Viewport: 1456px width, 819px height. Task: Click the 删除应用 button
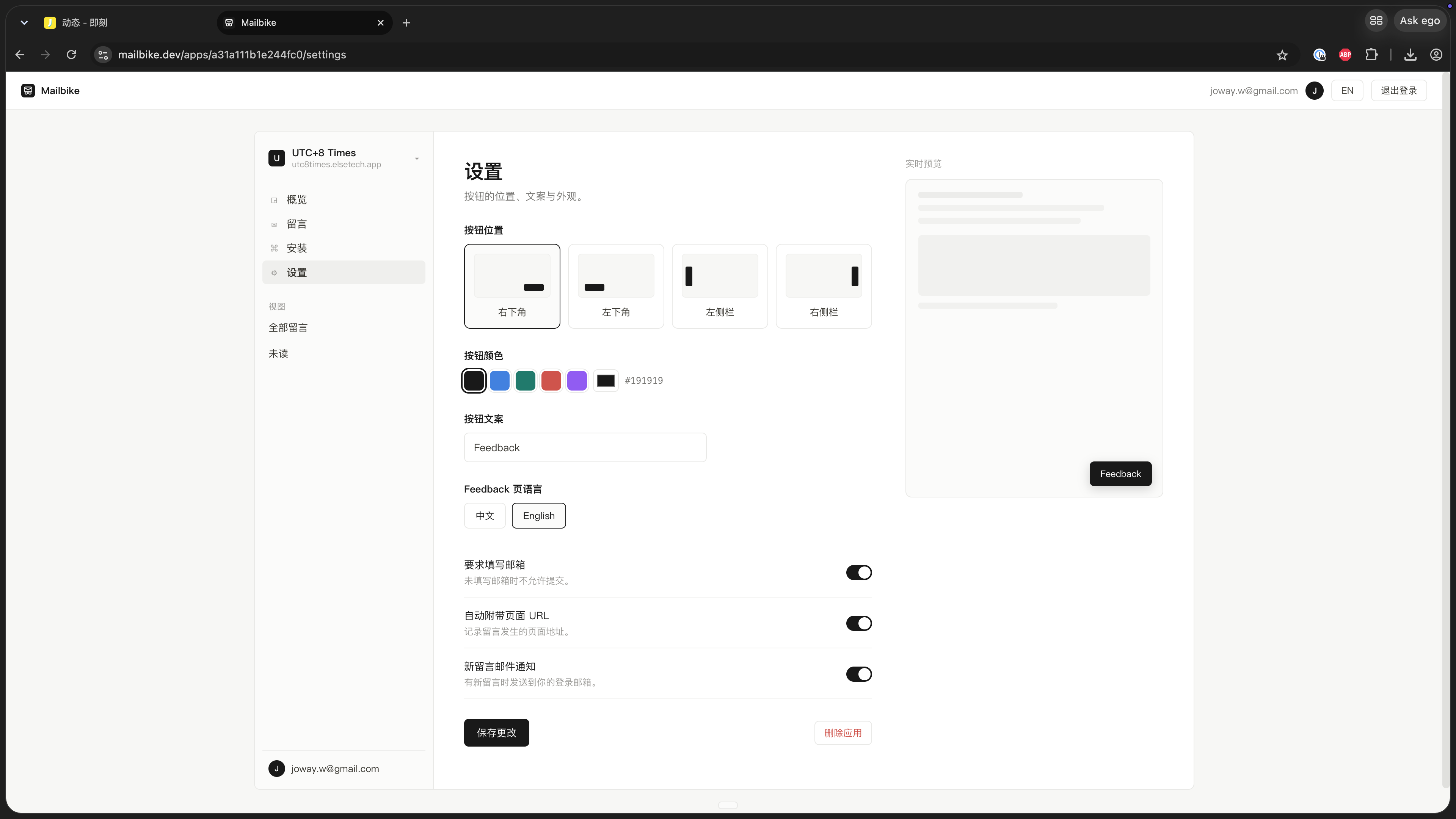click(x=843, y=733)
